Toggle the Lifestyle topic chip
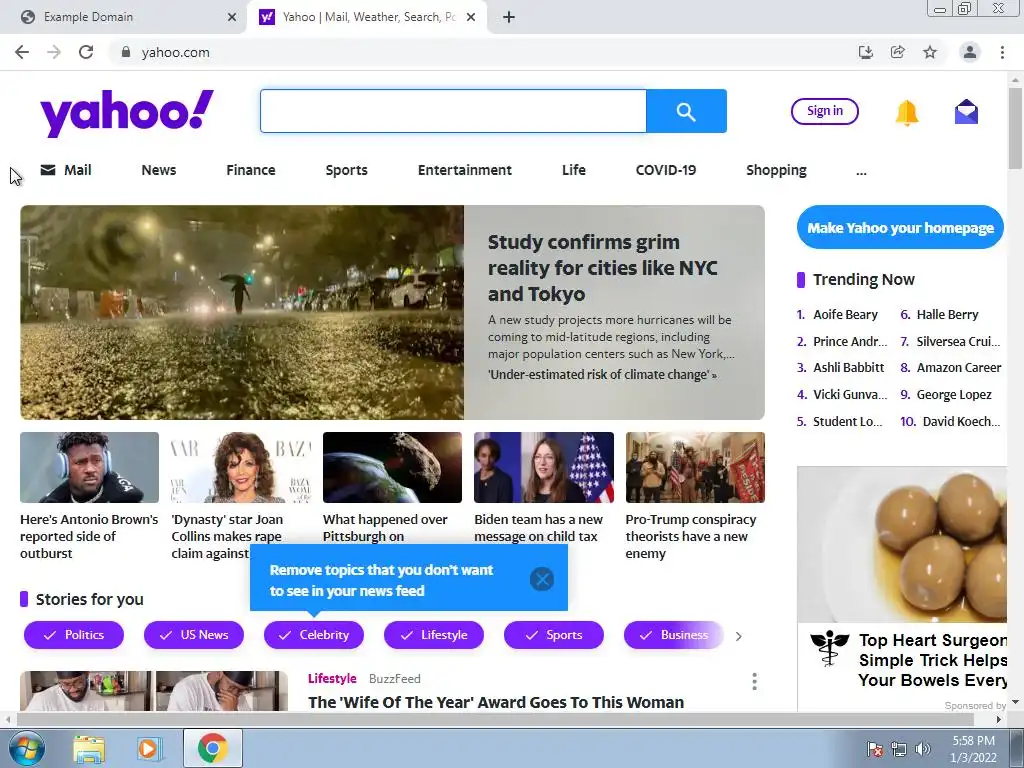1024x768 pixels. (x=434, y=635)
